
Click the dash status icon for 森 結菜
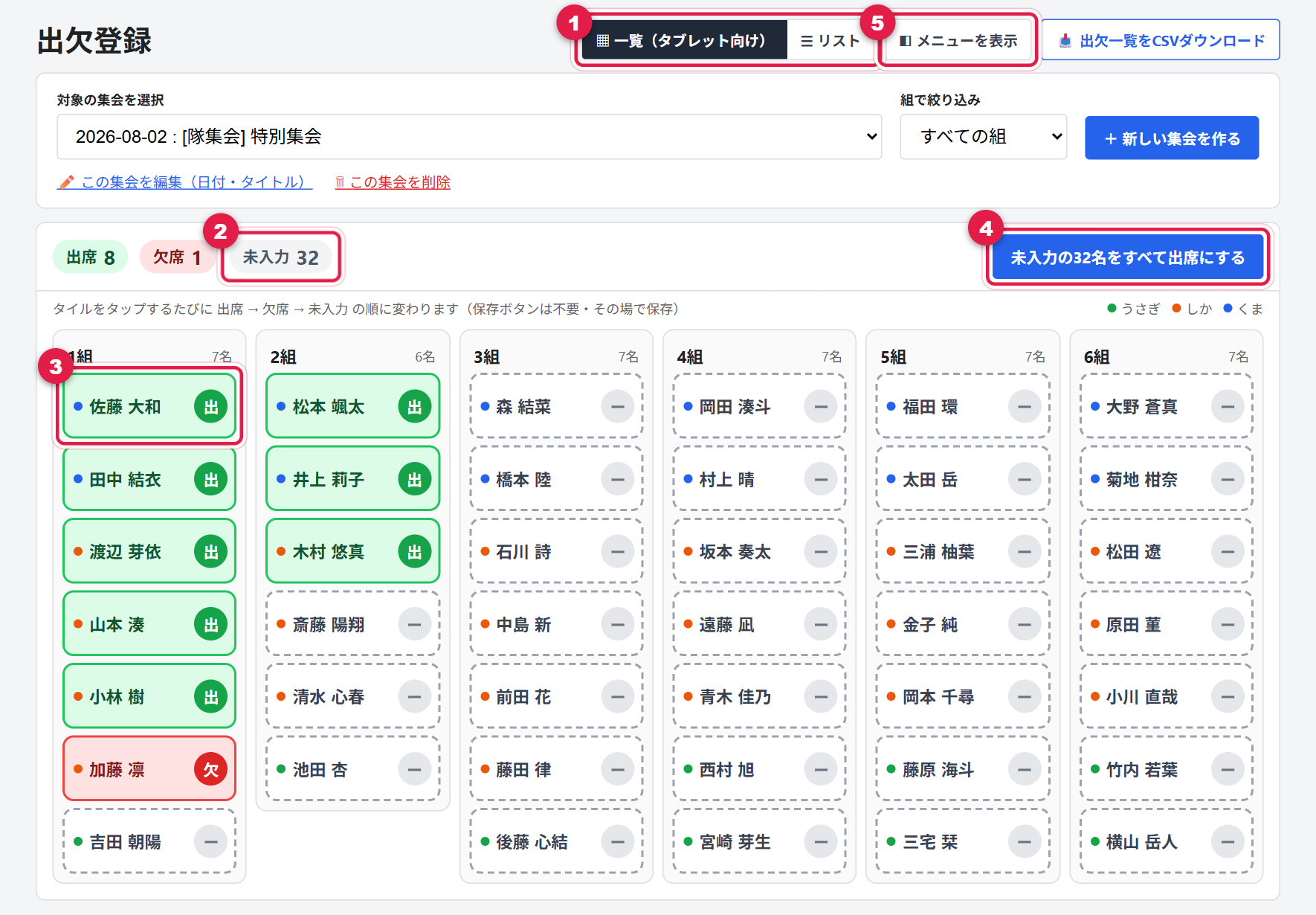pyautogui.click(x=618, y=407)
